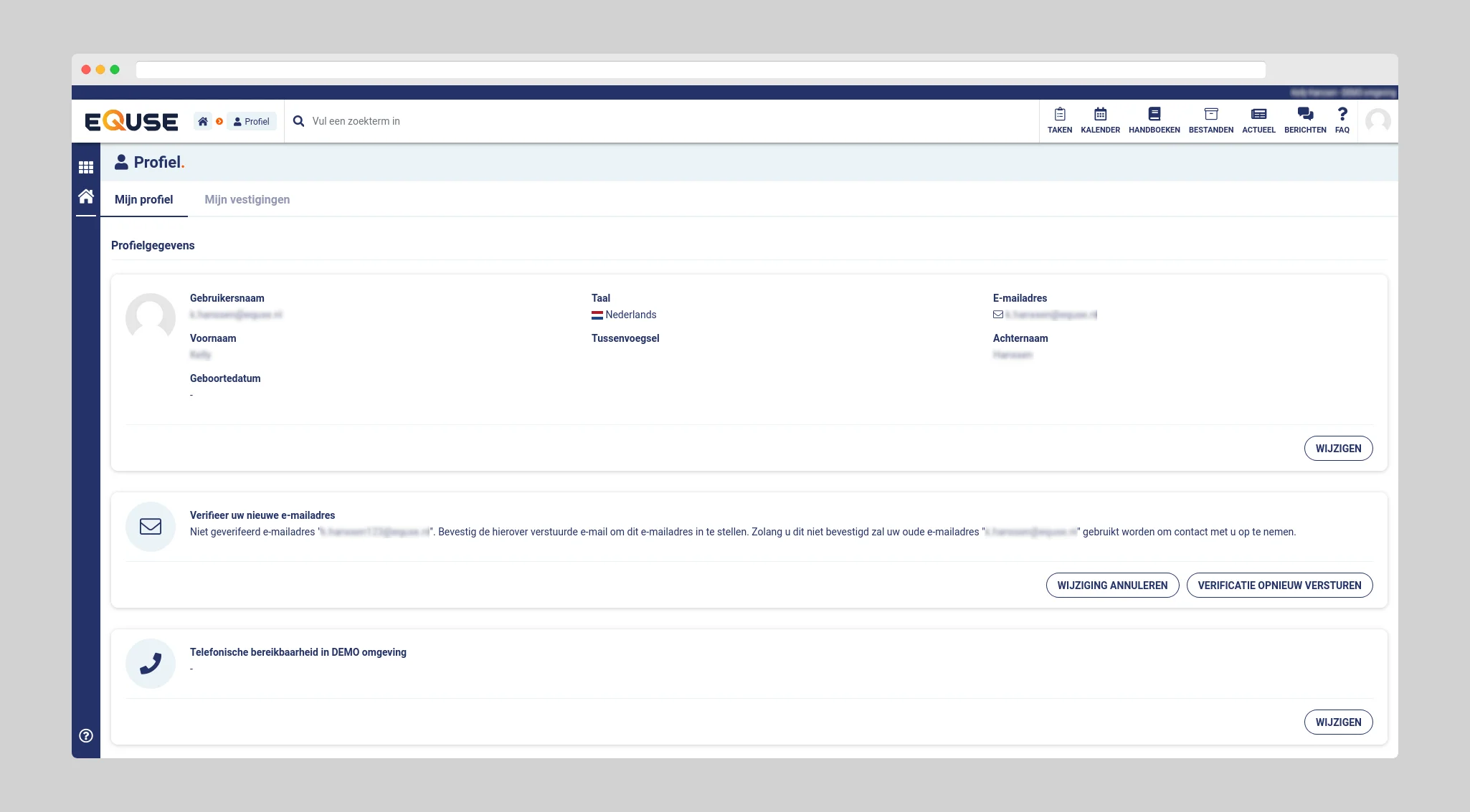Click Wijzigen in profile details card
The width and height of the screenshot is (1470, 812).
1338,449
